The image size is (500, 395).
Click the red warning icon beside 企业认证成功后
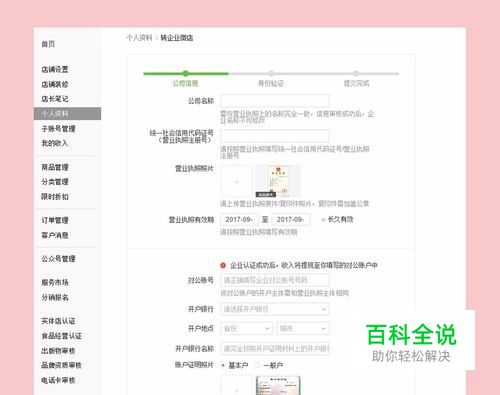pos(223,265)
